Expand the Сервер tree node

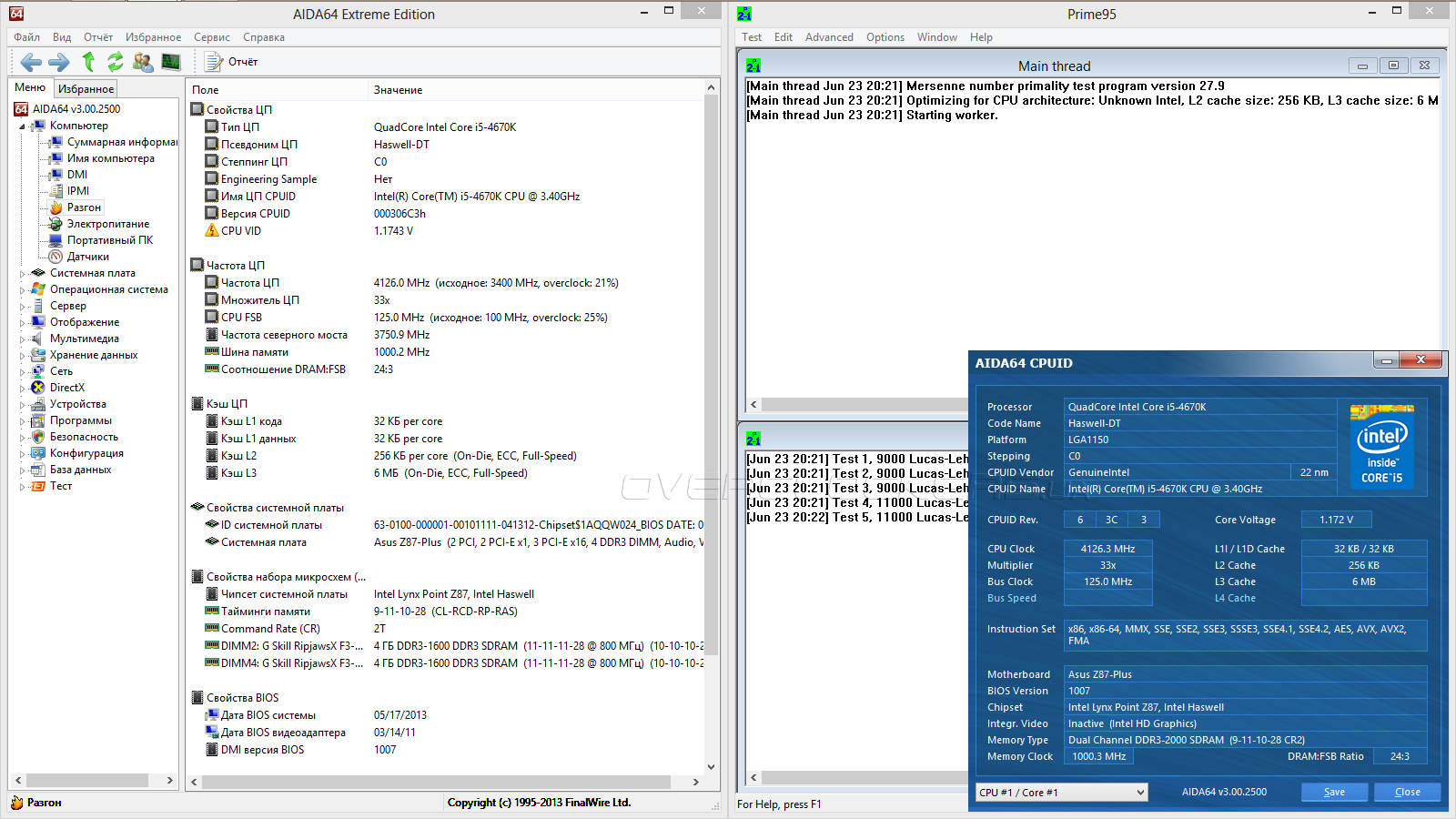[x=22, y=306]
